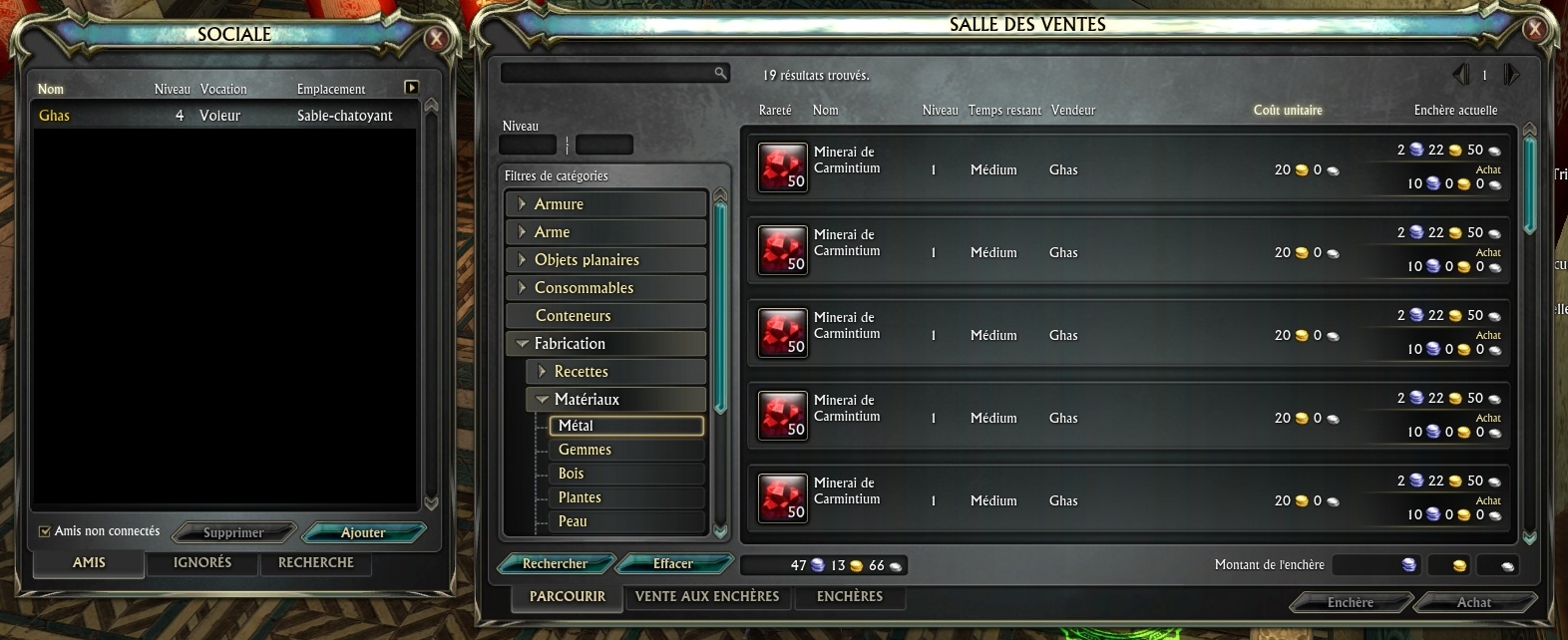The image size is (1568, 640).
Task: Open the Ignorés tab
Action: [202, 562]
